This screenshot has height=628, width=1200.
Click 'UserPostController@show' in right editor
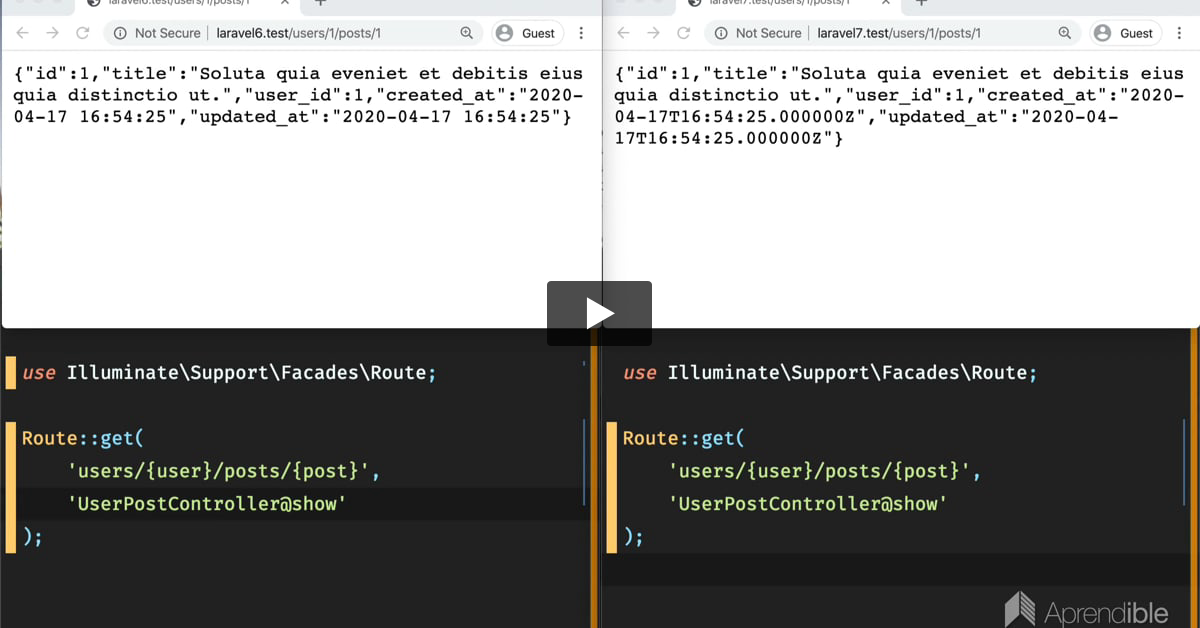pyautogui.click(x=808, y=504)
